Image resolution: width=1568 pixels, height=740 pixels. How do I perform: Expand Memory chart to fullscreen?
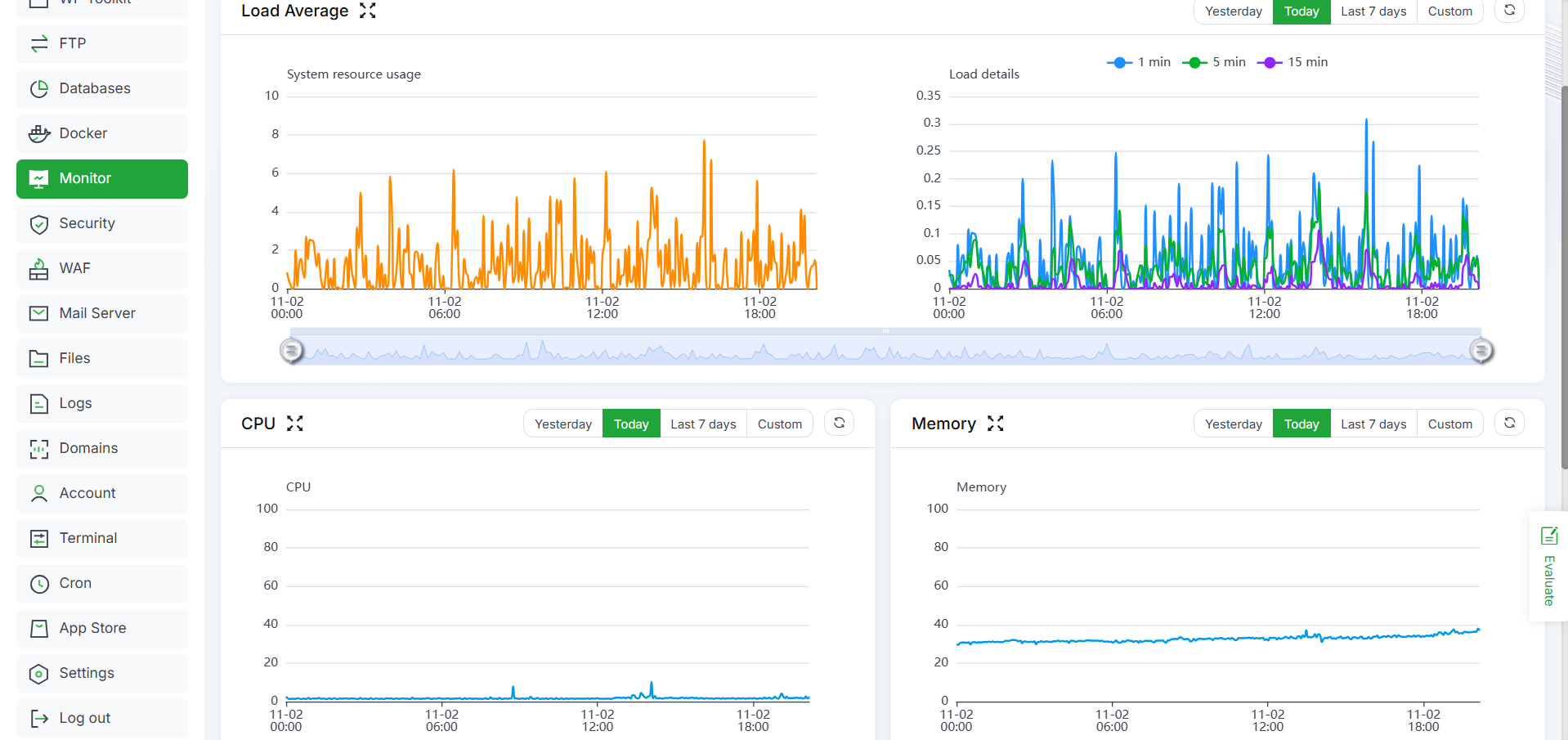click(995, 424)
